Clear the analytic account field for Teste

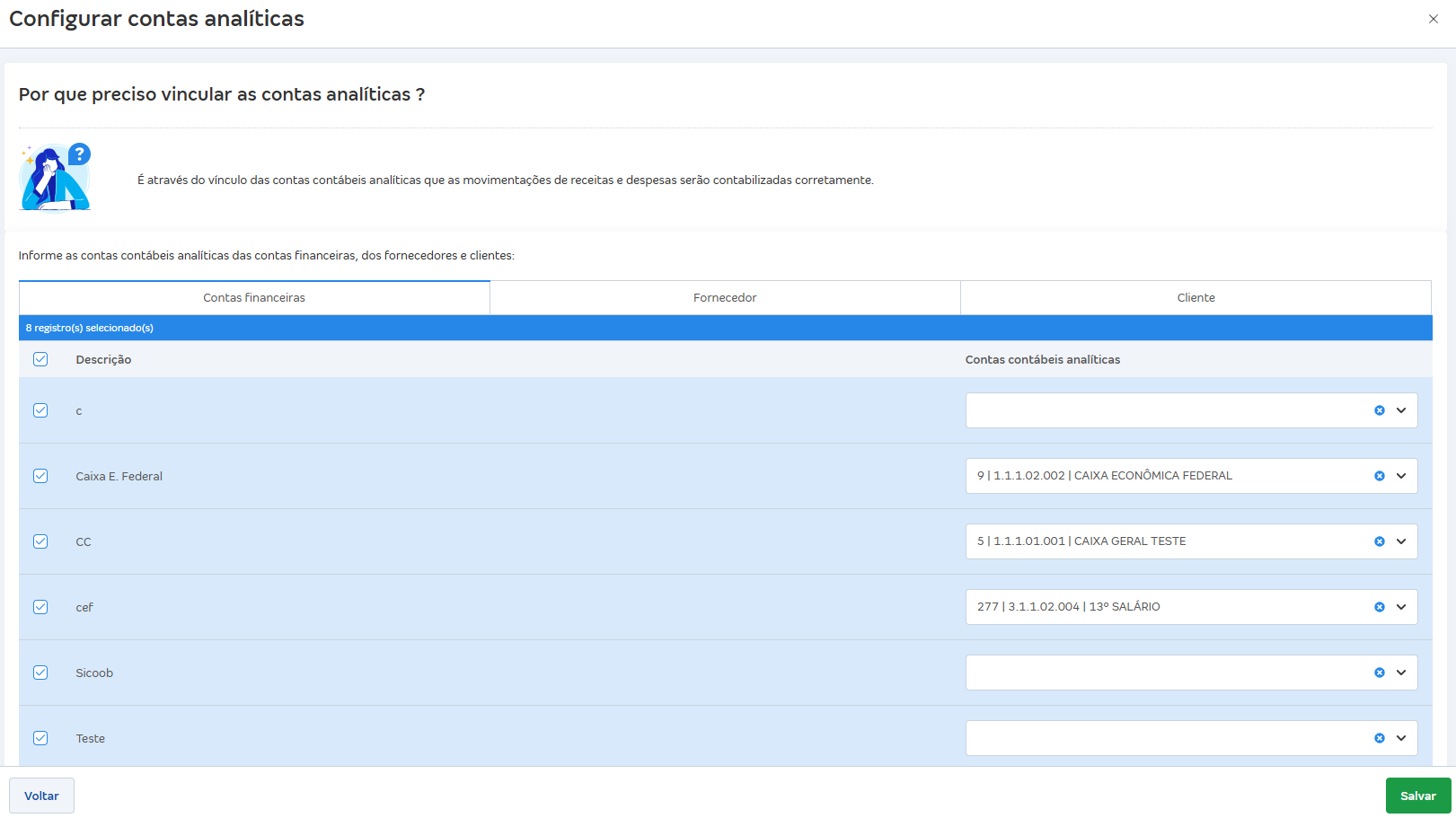point(1380,737)
